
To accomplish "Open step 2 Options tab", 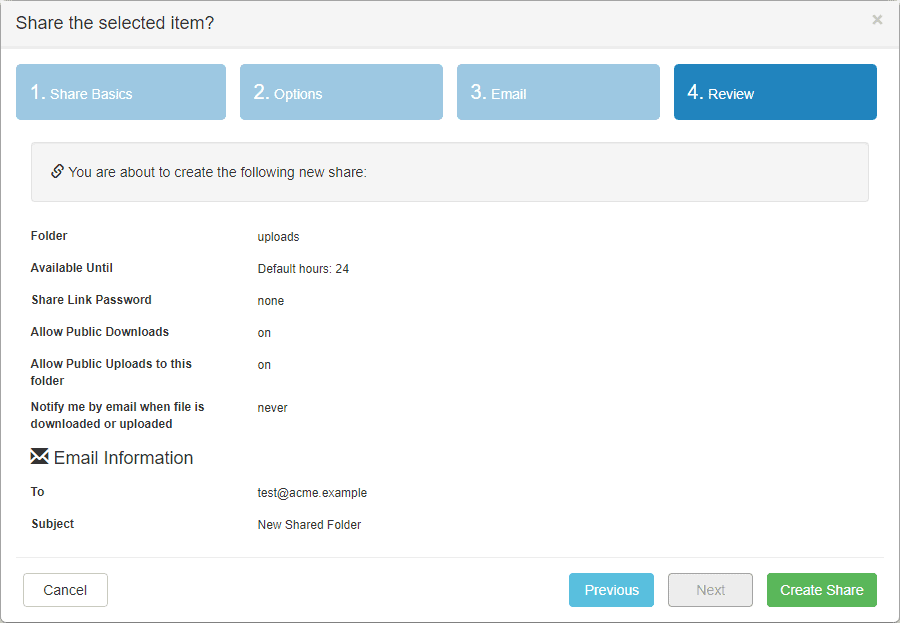I will tap(342, 92).
